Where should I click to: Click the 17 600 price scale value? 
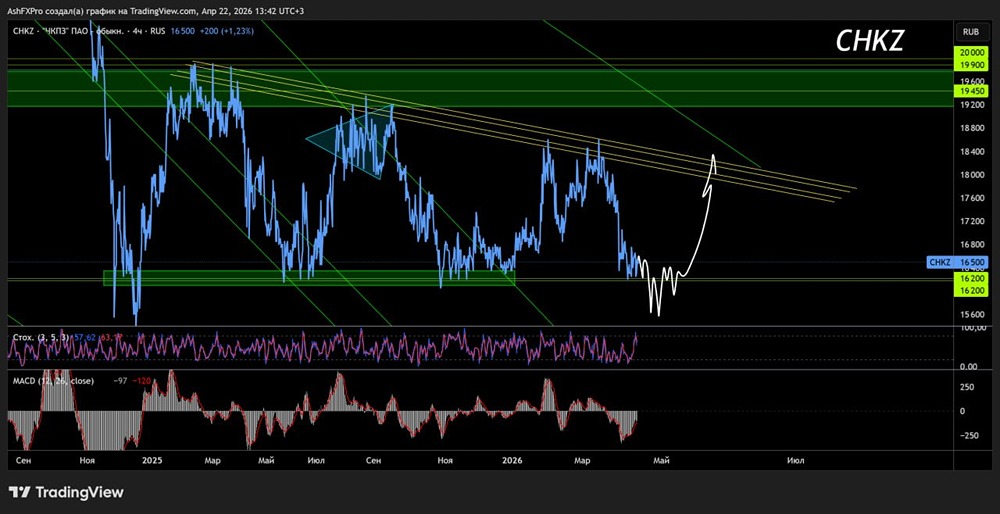(971, 198)
